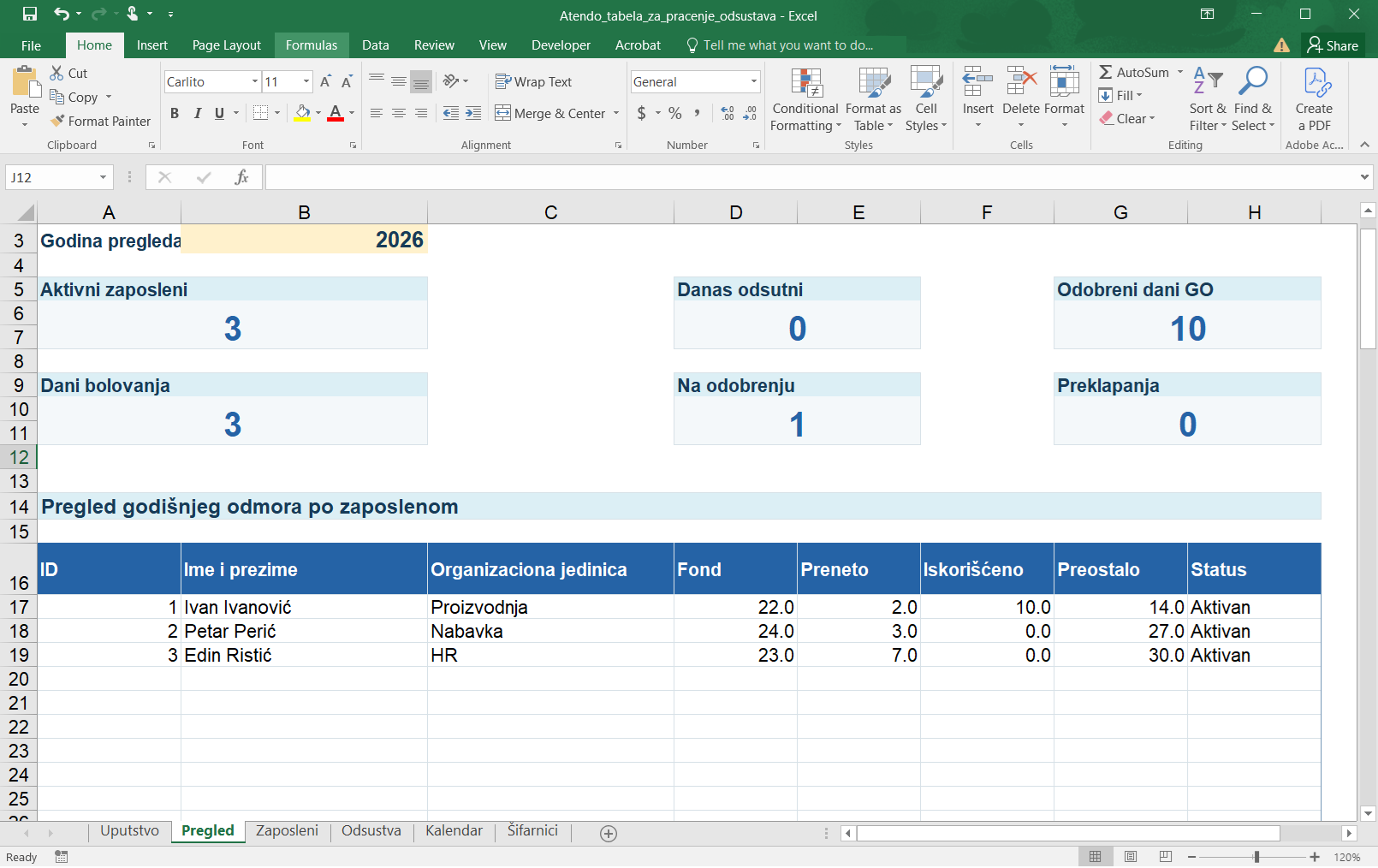Toggle Merge & Center
Image resolution: width=1378 pixels, height=868 pixels.
pos(550,113)
